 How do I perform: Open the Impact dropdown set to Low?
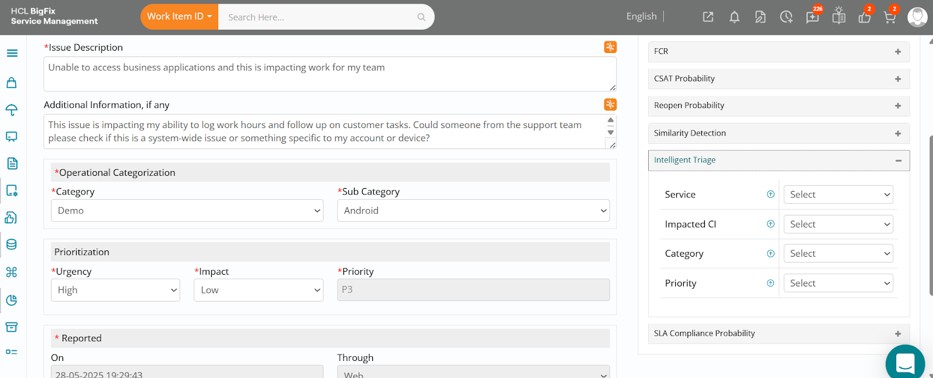(x=258, y=290)
